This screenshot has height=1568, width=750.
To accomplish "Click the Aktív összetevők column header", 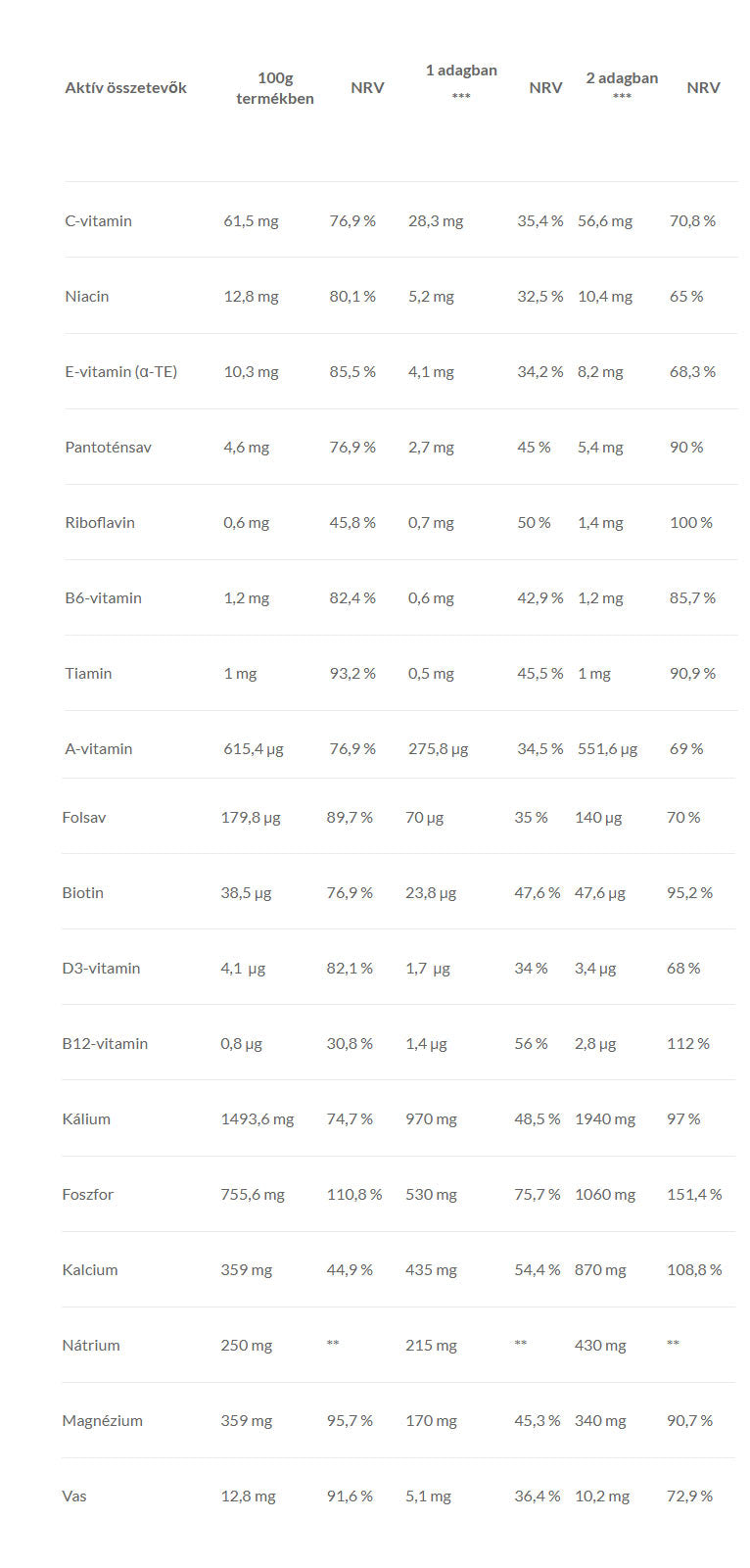I will pyautogui.click(x=125, y=87).
